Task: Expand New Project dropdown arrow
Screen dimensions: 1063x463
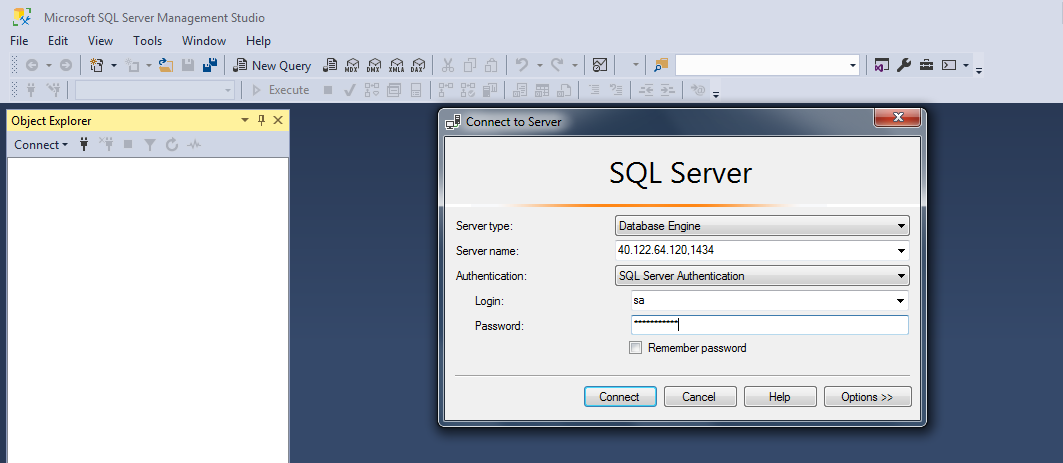Action: pos(114,65)
